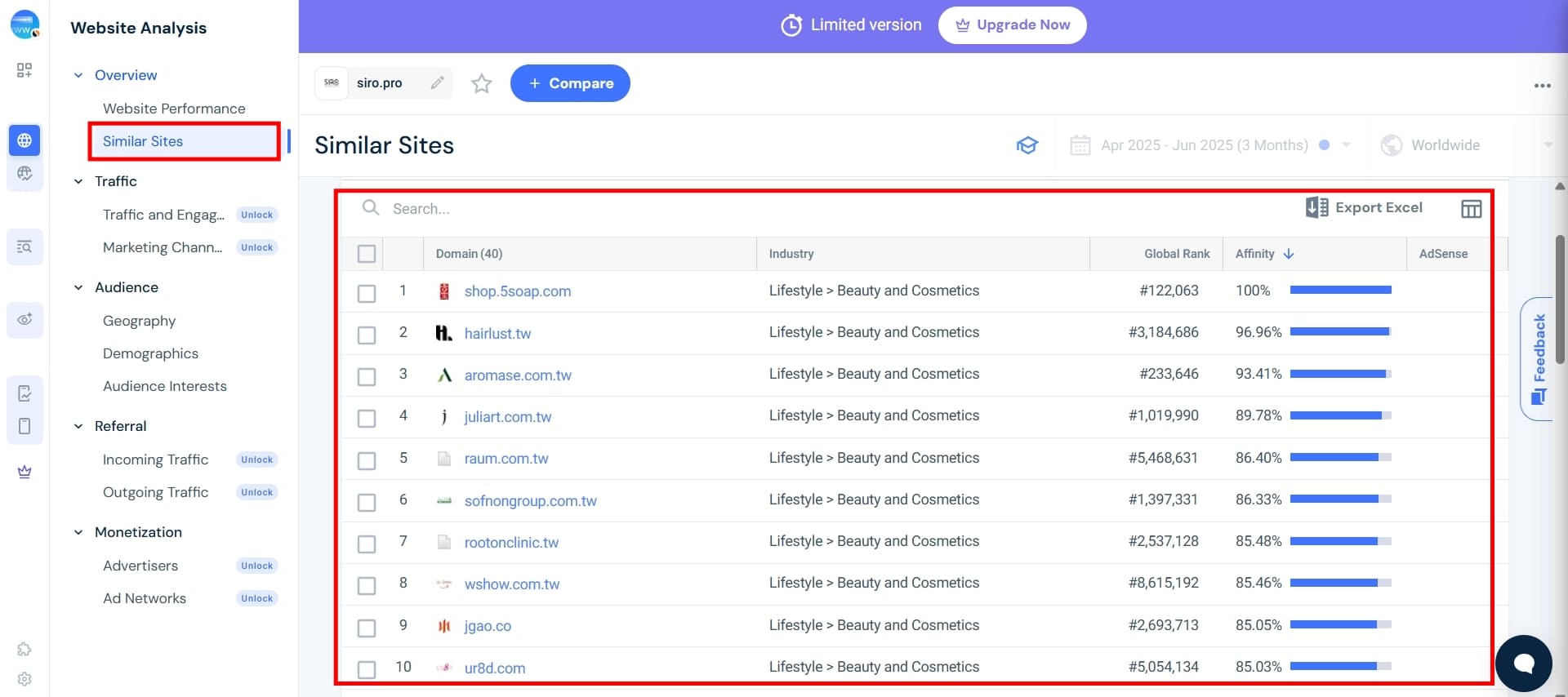Collapse the Referral section
Screen dimensions: 1568x697
[78, 426]
